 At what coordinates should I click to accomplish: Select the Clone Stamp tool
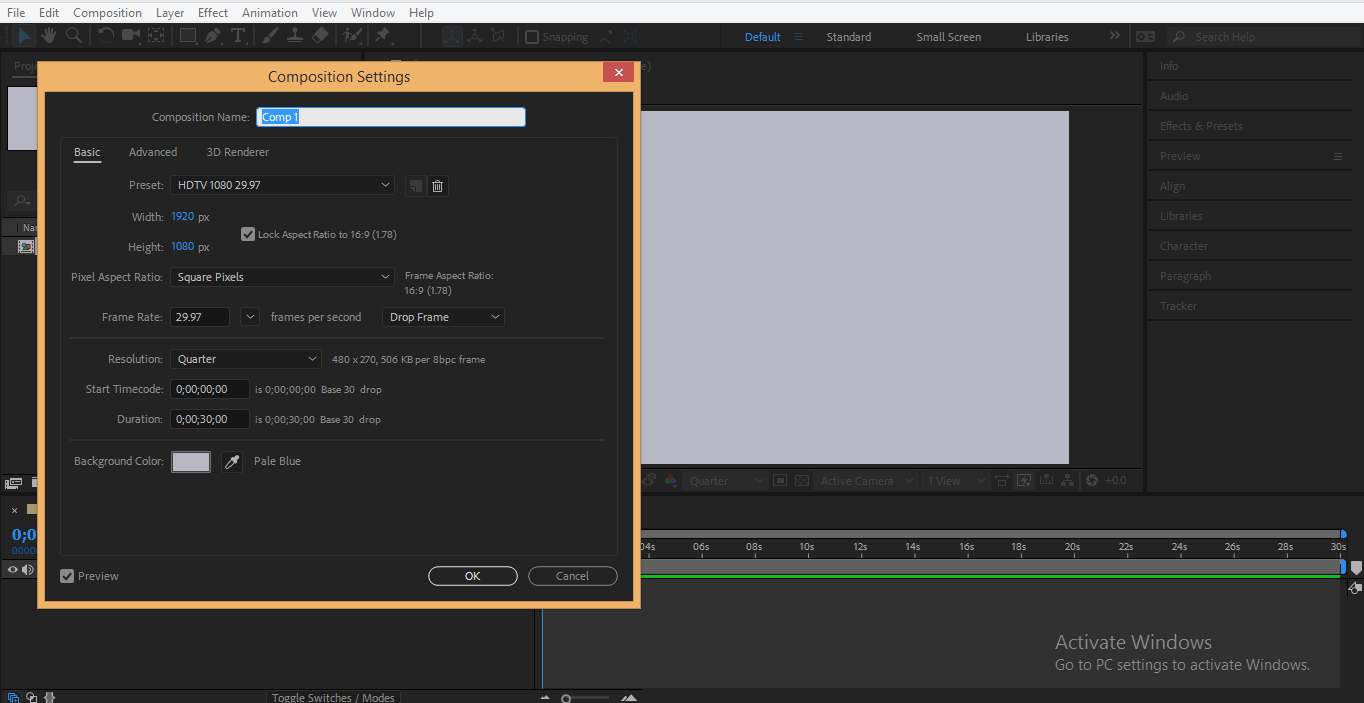[x=294, y=35]
